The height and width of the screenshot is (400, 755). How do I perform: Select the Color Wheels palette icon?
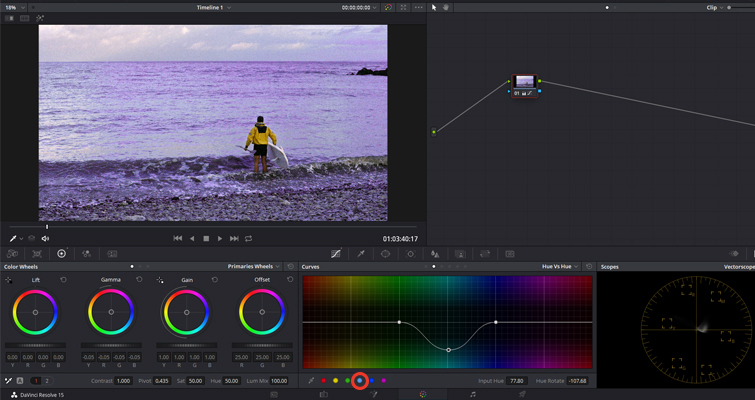(x=61, y=254)
